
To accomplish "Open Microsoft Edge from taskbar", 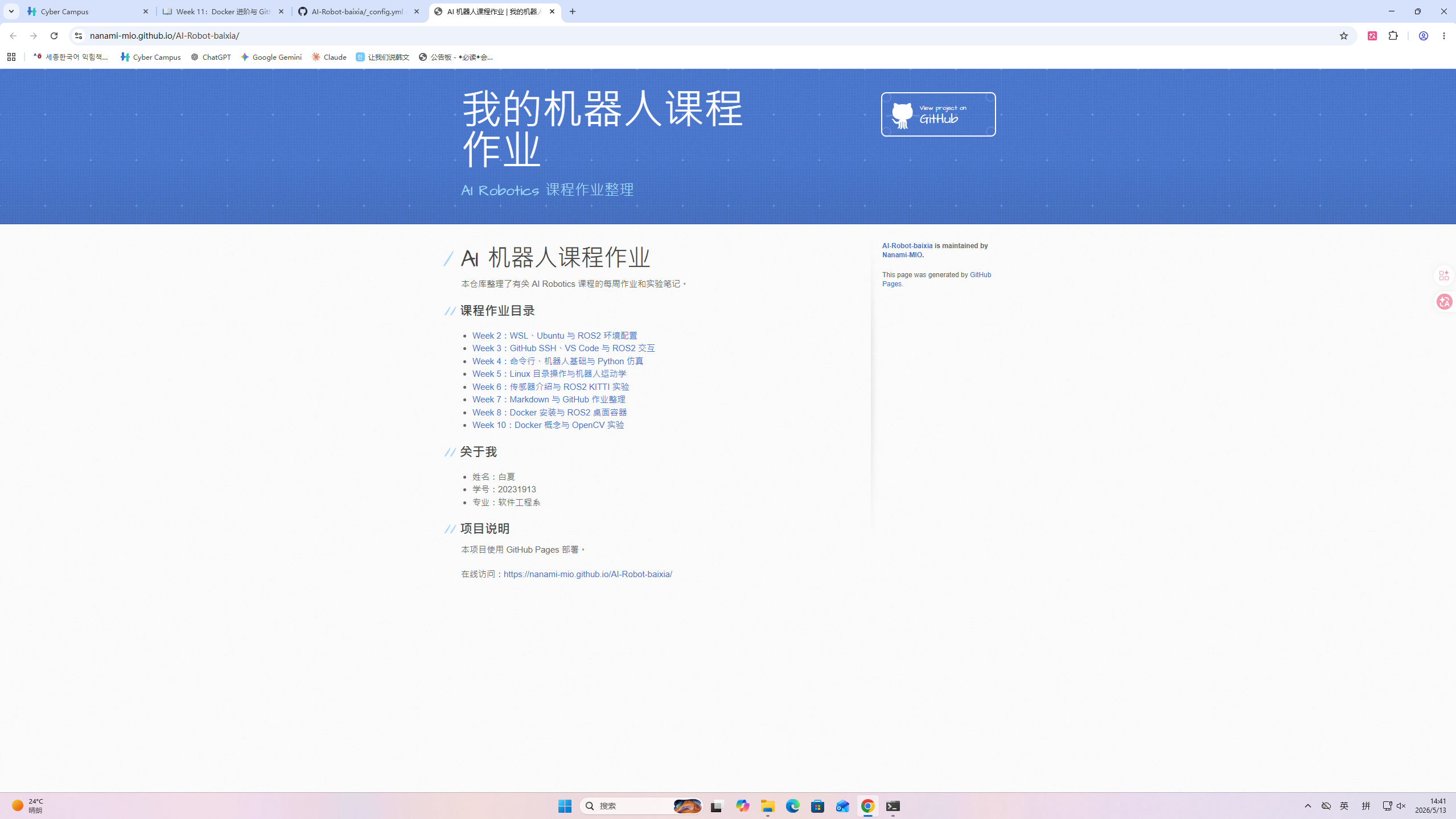I will (x=793, y=806).
